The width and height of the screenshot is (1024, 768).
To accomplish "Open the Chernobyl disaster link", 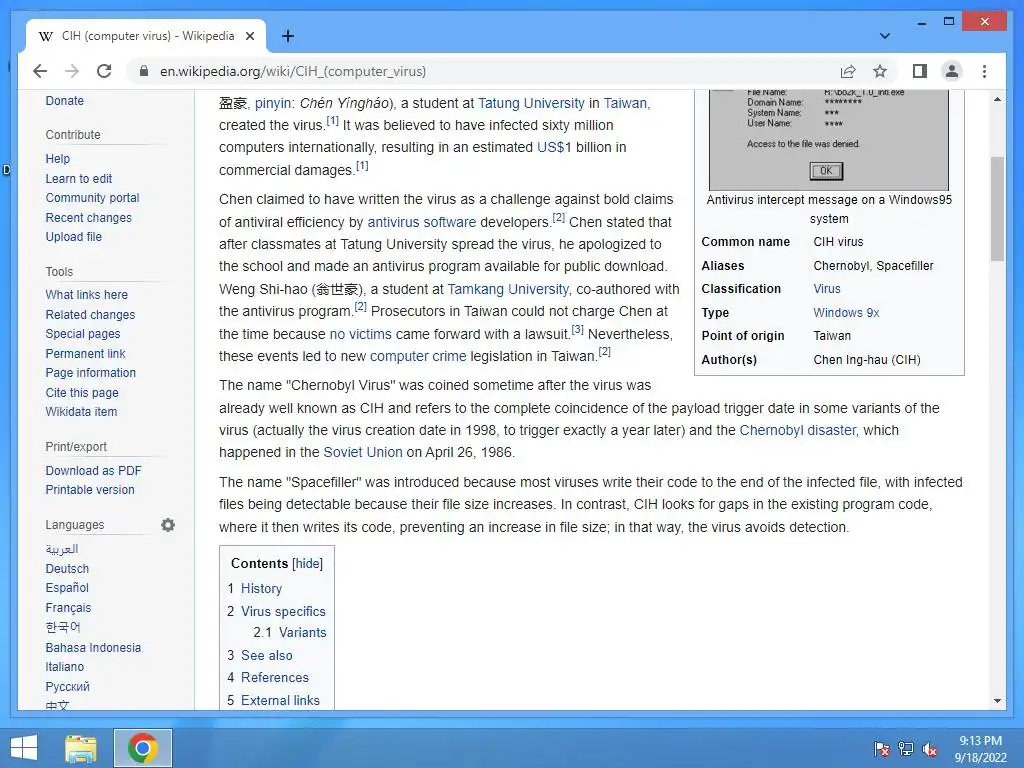I will pyautogui.click(x=797, y=430).
